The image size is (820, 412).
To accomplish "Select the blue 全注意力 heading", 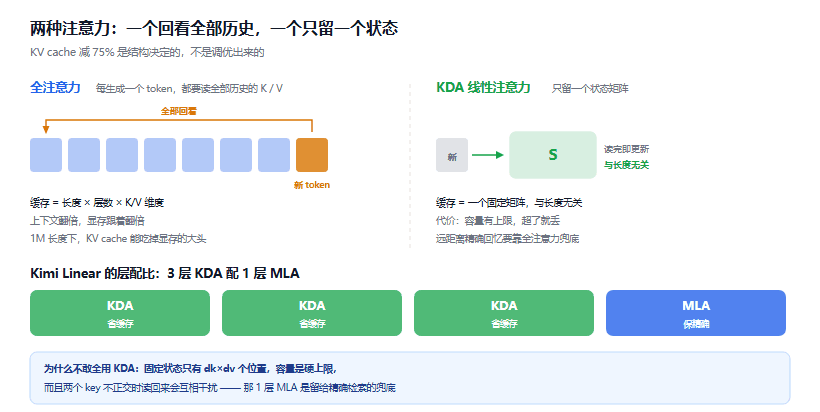I will (x=55, y=87).
